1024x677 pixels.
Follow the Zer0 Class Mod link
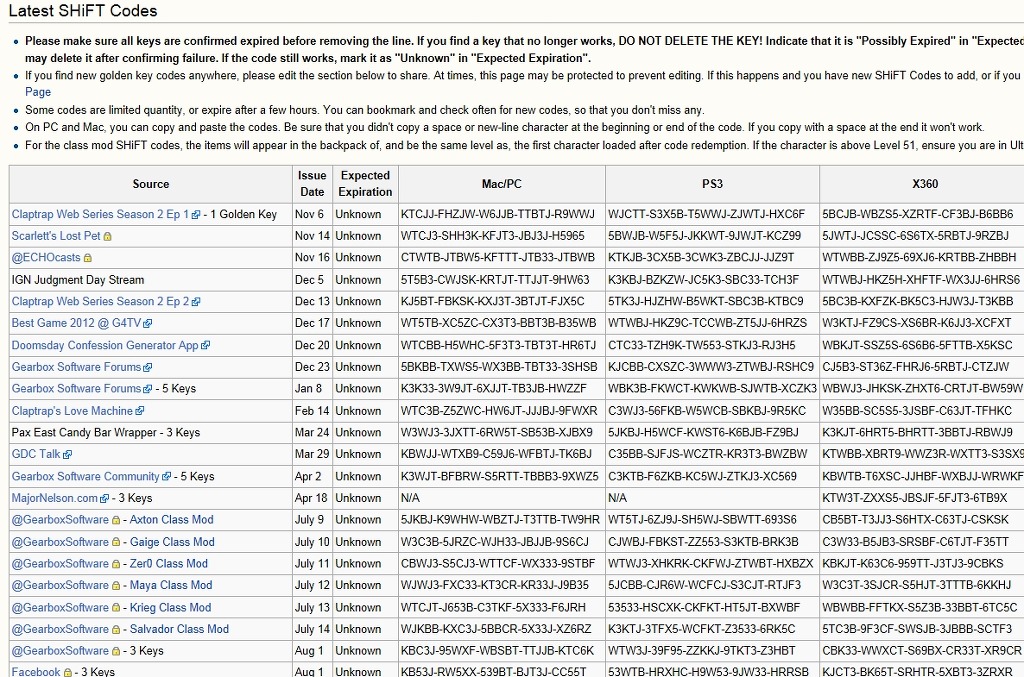(169, 563)
